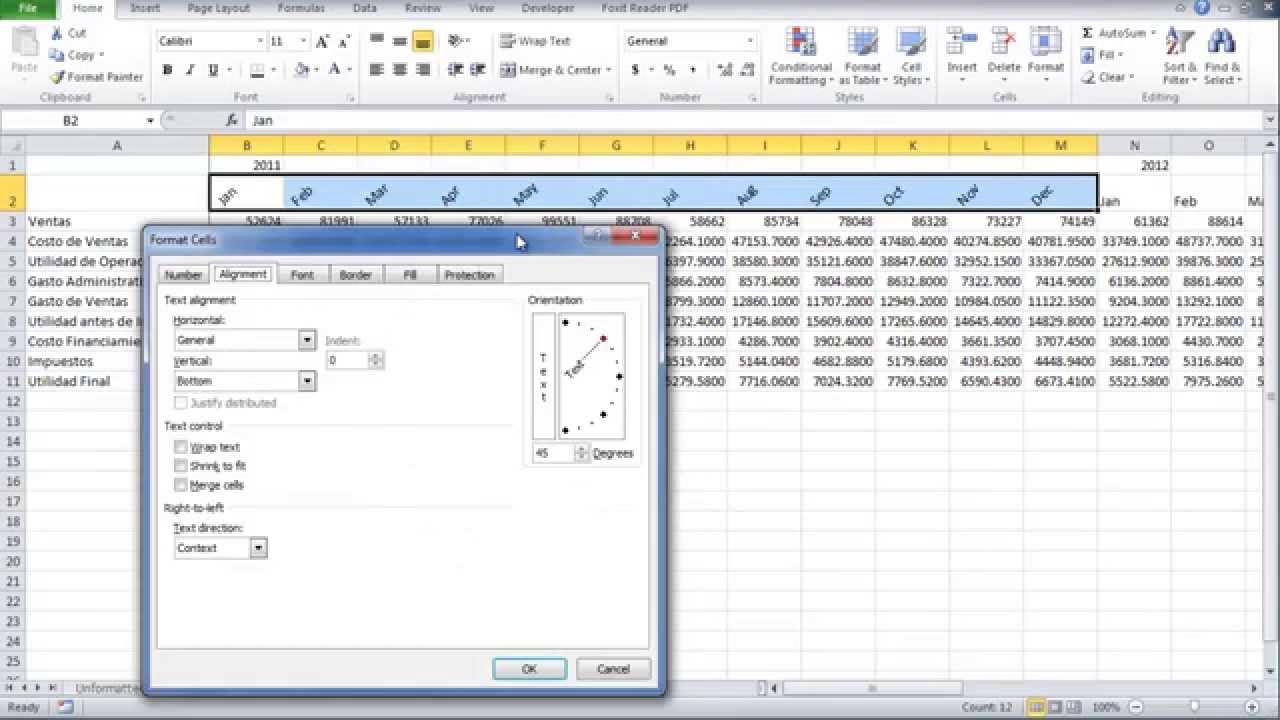The width and height of the screenshot is (1280, 720).
Task: Click the Borders icon in Font group
Action: pyautogui.click(x=257, y=70)
